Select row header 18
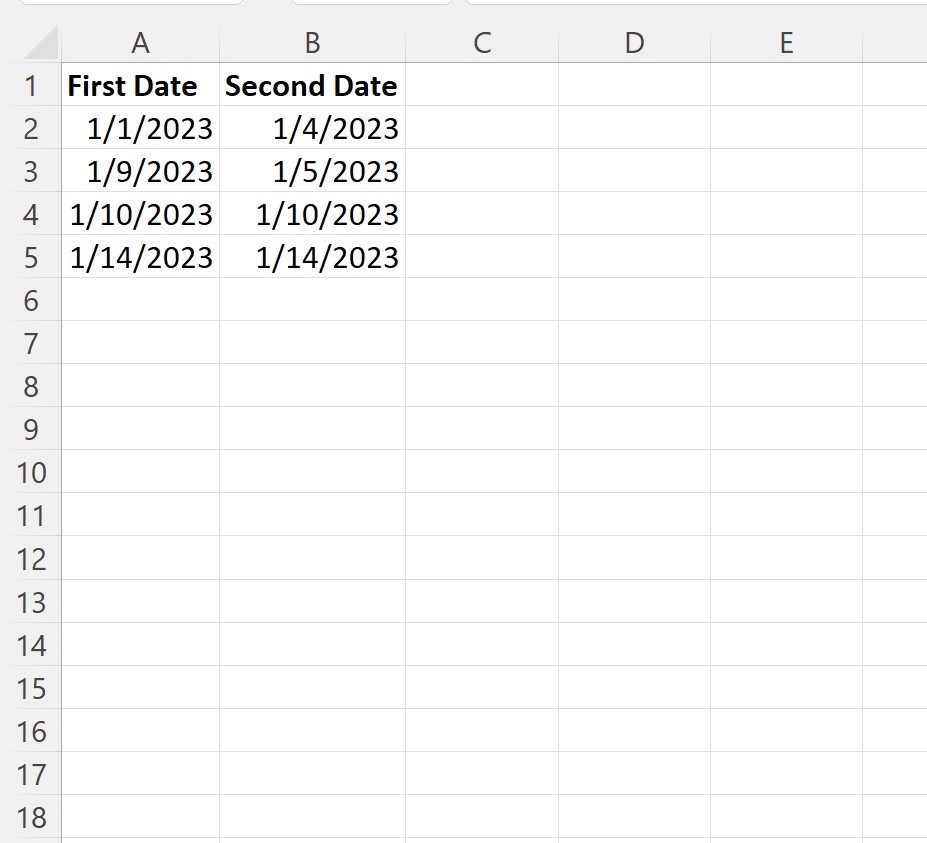The image size is (927, 843). [33, 817]
